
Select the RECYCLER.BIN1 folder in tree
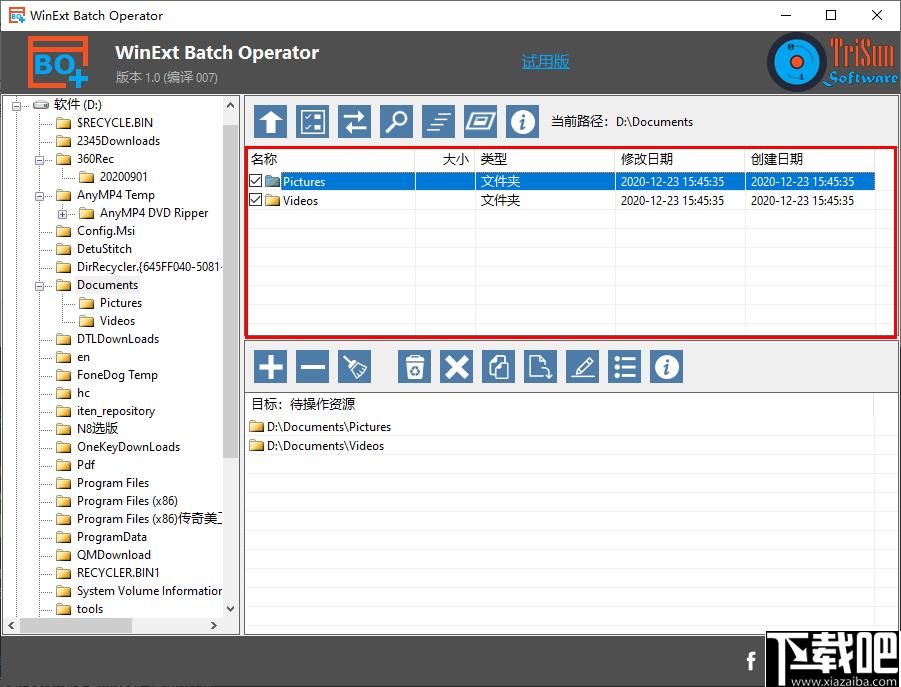[x=118, y=573]
